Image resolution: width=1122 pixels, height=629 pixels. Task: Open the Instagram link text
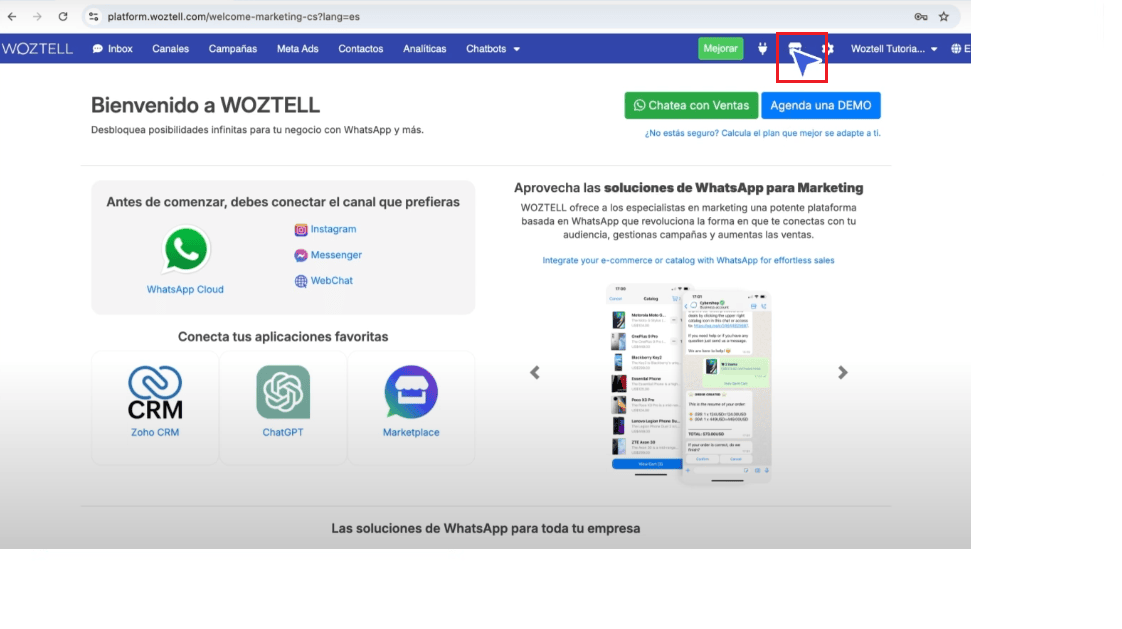(x=333, y=229)
